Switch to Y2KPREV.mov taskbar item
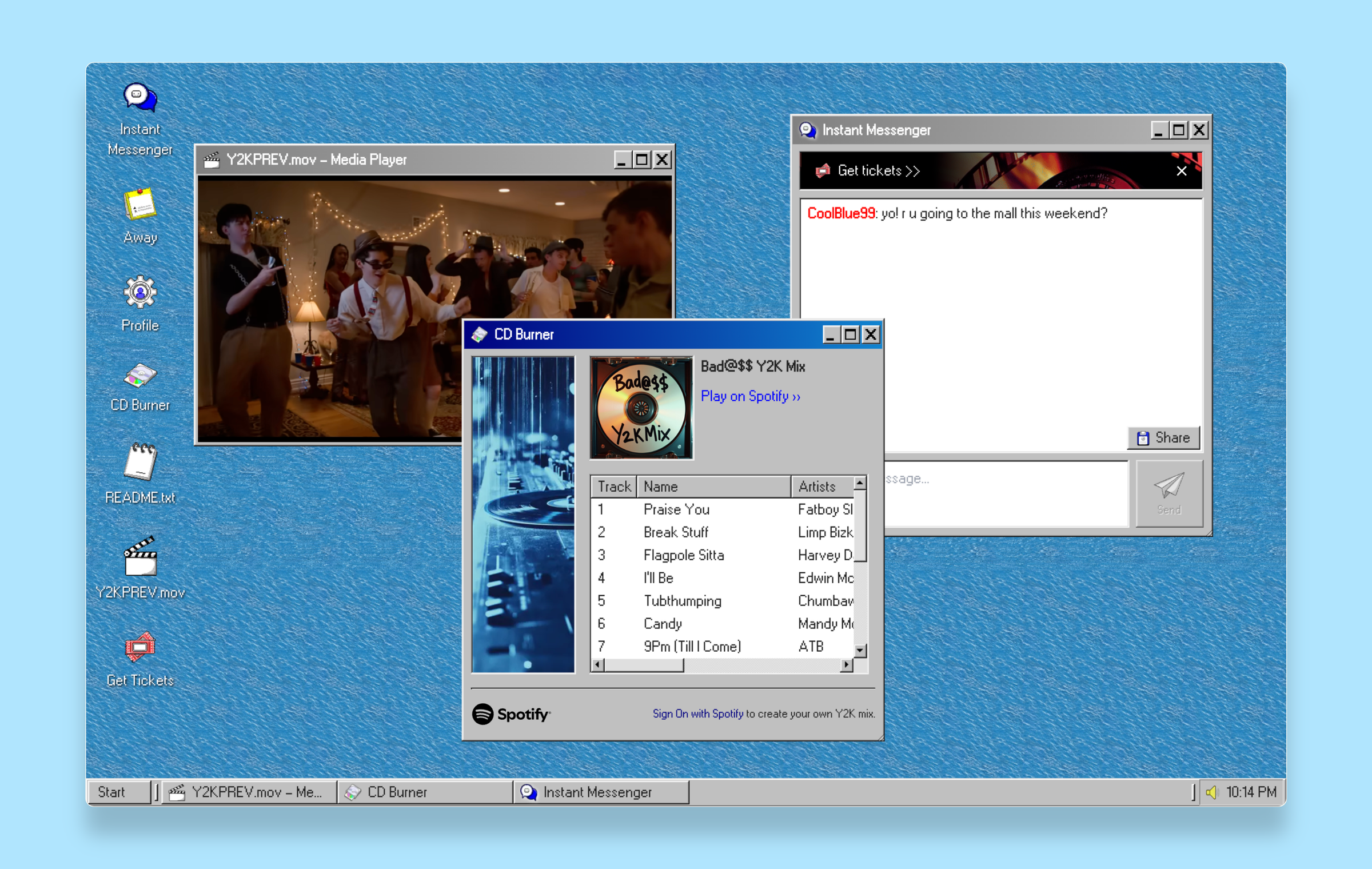 click(x=250, y=792)
